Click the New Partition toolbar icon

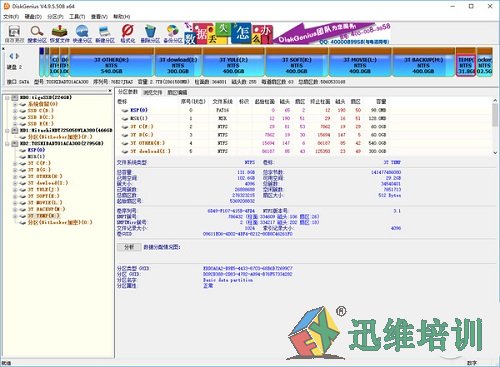[105, 34]
